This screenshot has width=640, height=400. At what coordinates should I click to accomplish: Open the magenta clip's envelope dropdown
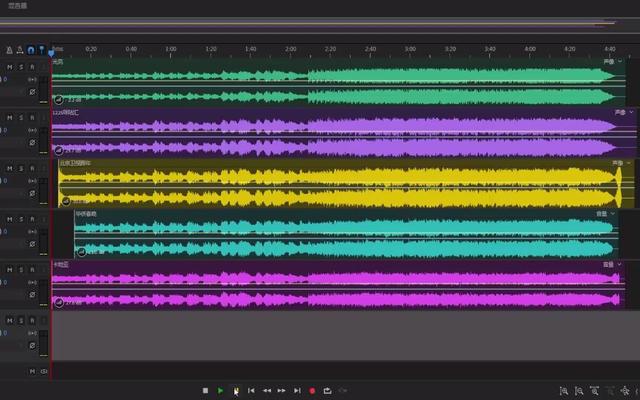click(621, 265)
